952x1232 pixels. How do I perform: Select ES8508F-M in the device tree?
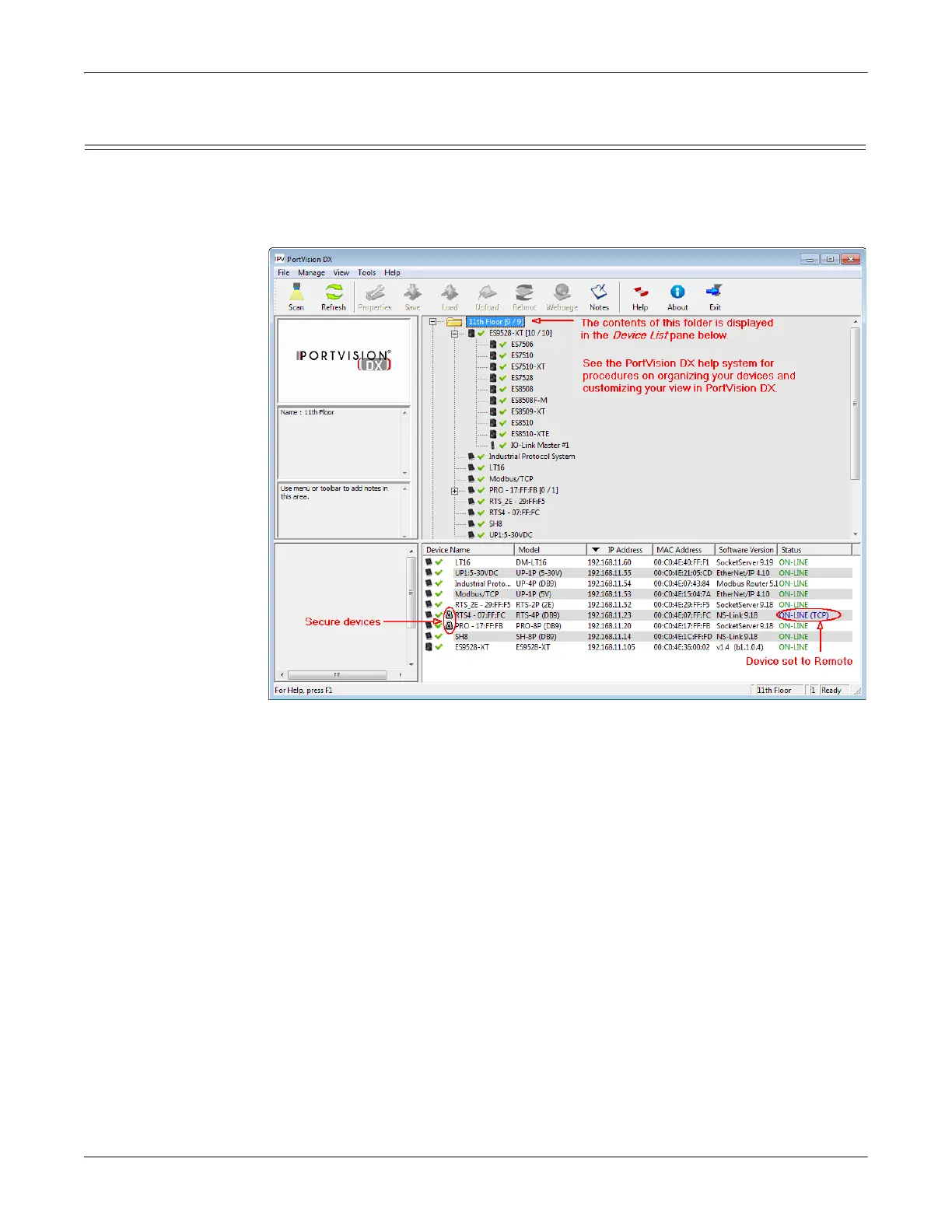pyautogui.click(x=529, y=401)
